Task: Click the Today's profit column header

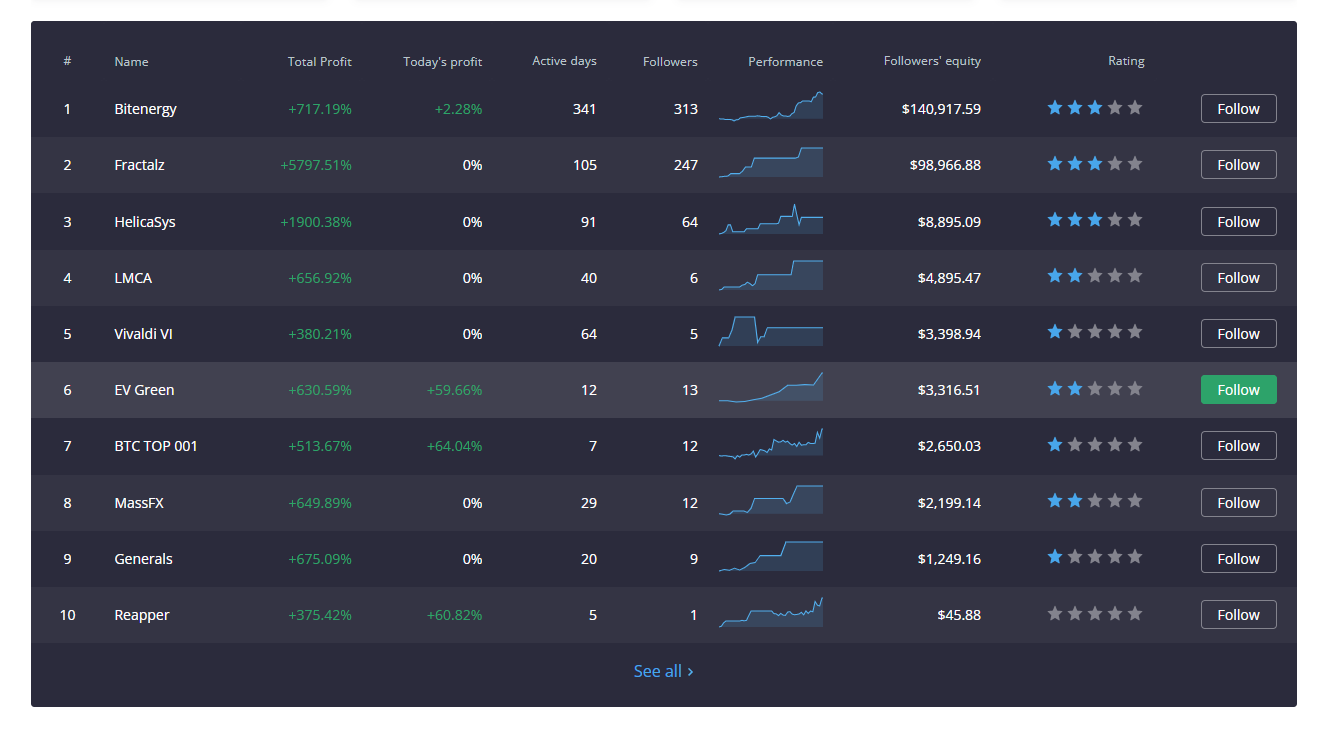Action: pyautogui.click(x=443, y=62)
